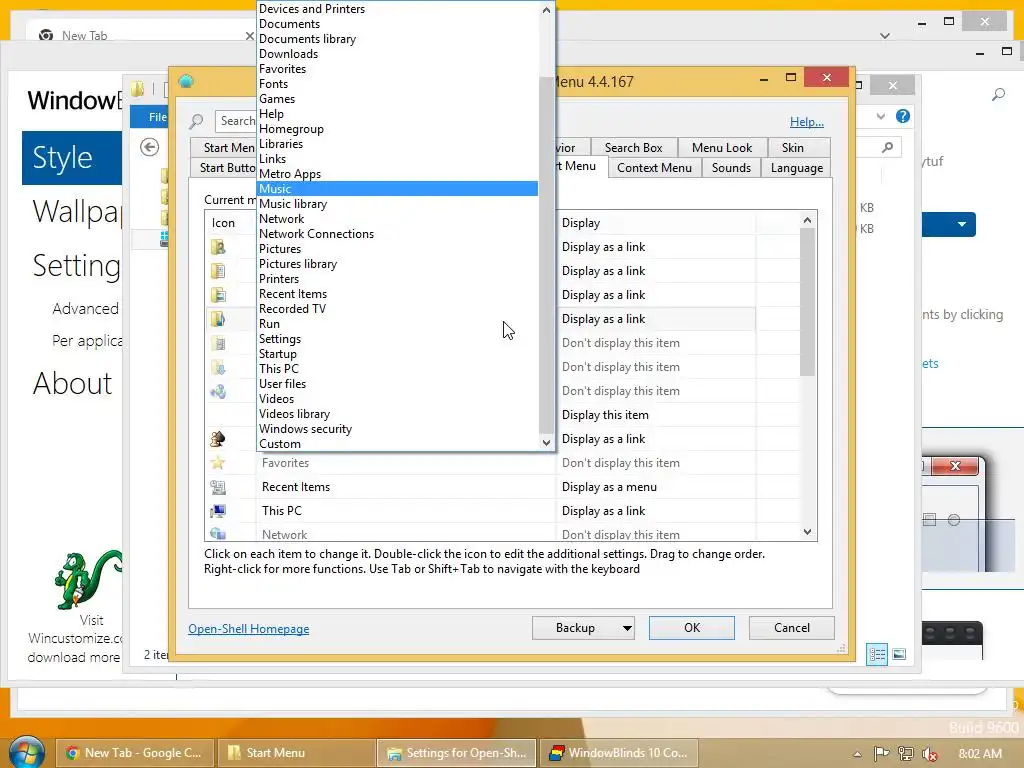Switch to large icons view in Explorer
Screen dimensions: 1024x768
(x=899, y=654)
